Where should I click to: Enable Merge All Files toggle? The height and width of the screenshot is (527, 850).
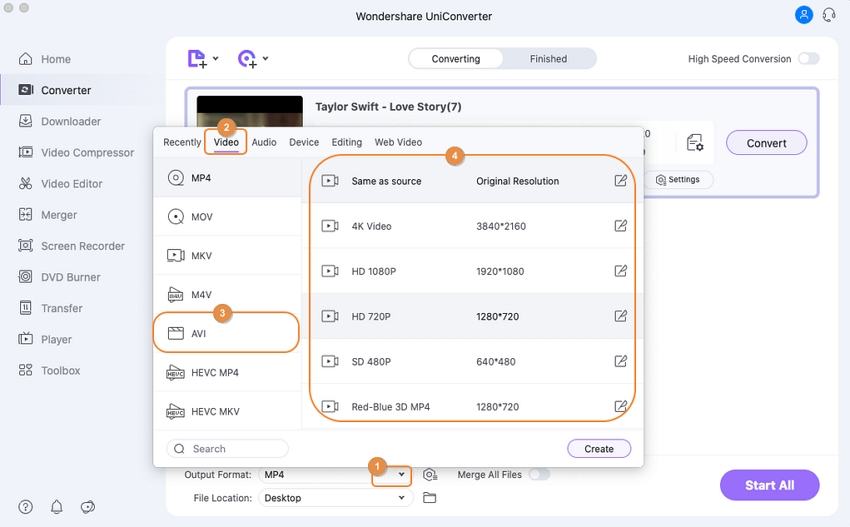click(x=539, y=474)
